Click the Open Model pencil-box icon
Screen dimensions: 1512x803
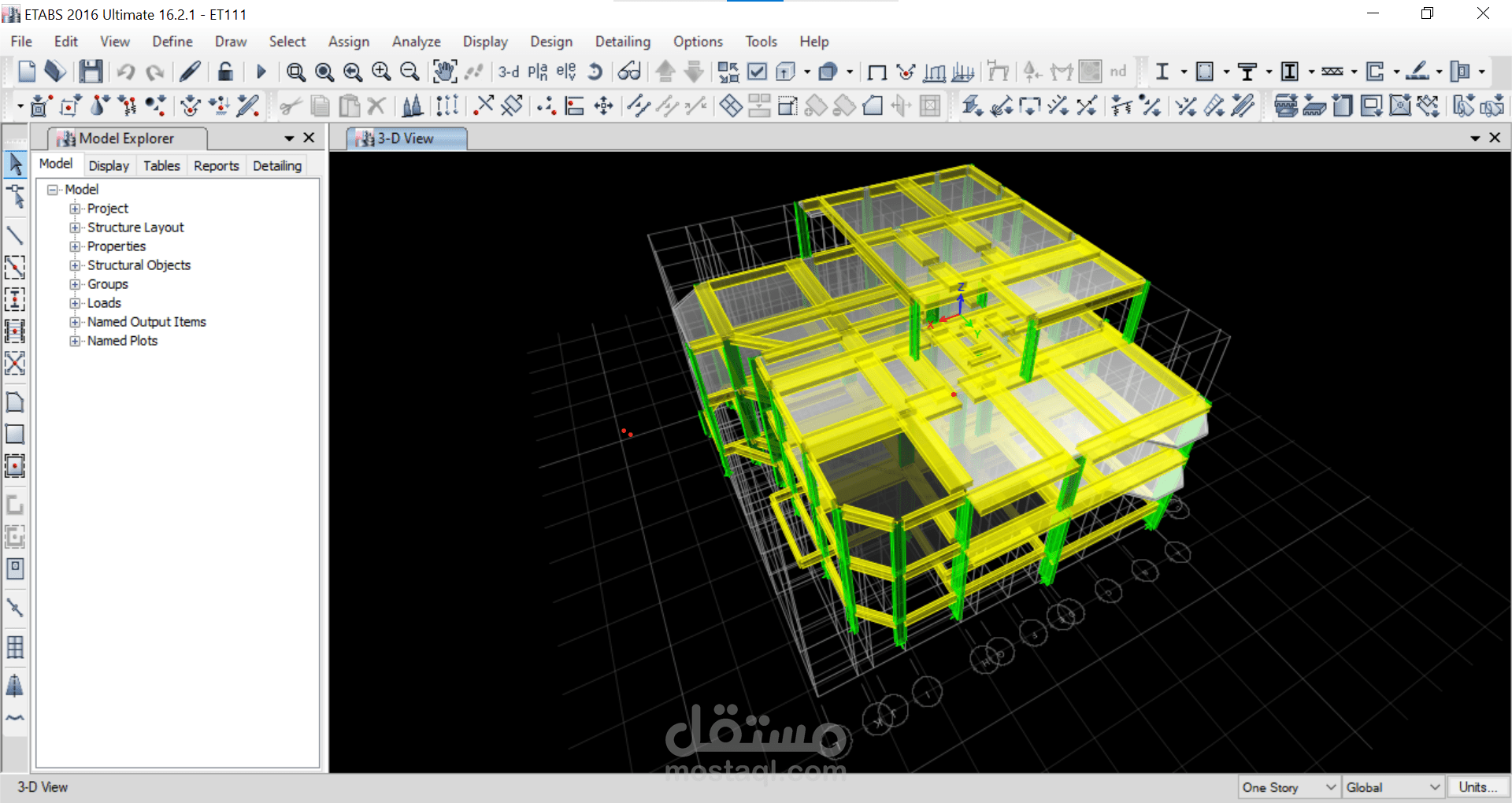tap(54, 72)
